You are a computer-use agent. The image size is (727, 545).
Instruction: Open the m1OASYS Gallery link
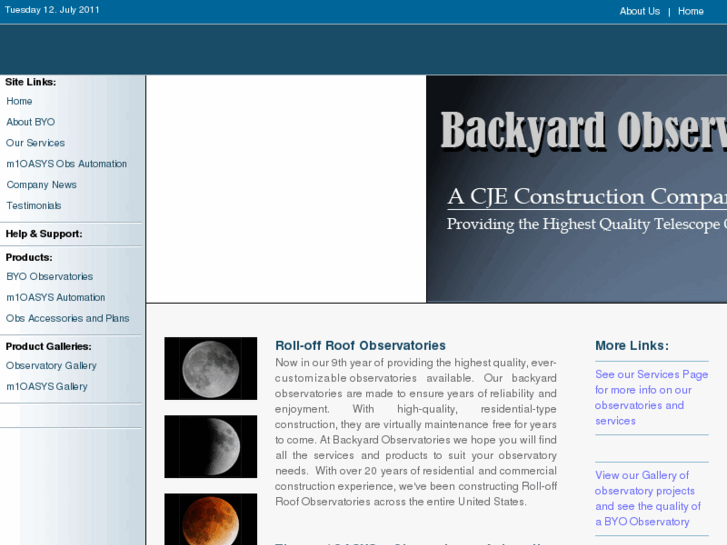click(47, 386)
